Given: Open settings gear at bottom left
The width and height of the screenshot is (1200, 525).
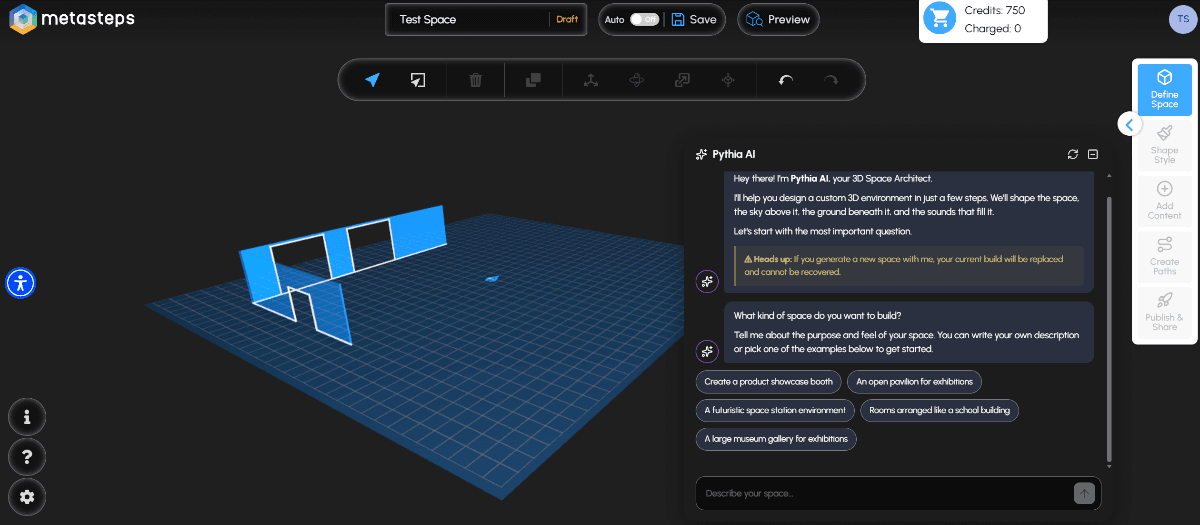Looking at the screenshot, I should (x=27, y=496).
